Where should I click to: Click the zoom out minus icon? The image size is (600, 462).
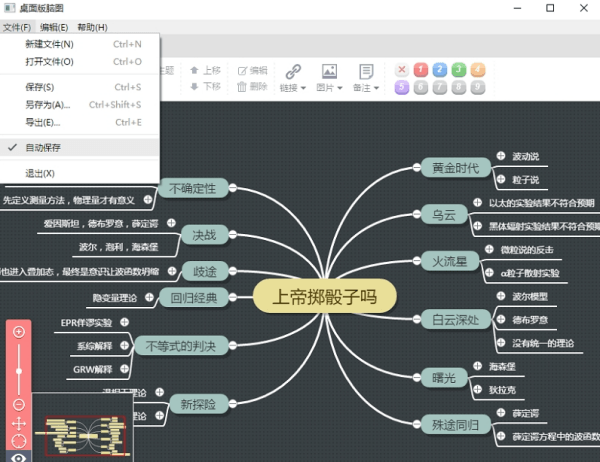(x=18, y=404)
